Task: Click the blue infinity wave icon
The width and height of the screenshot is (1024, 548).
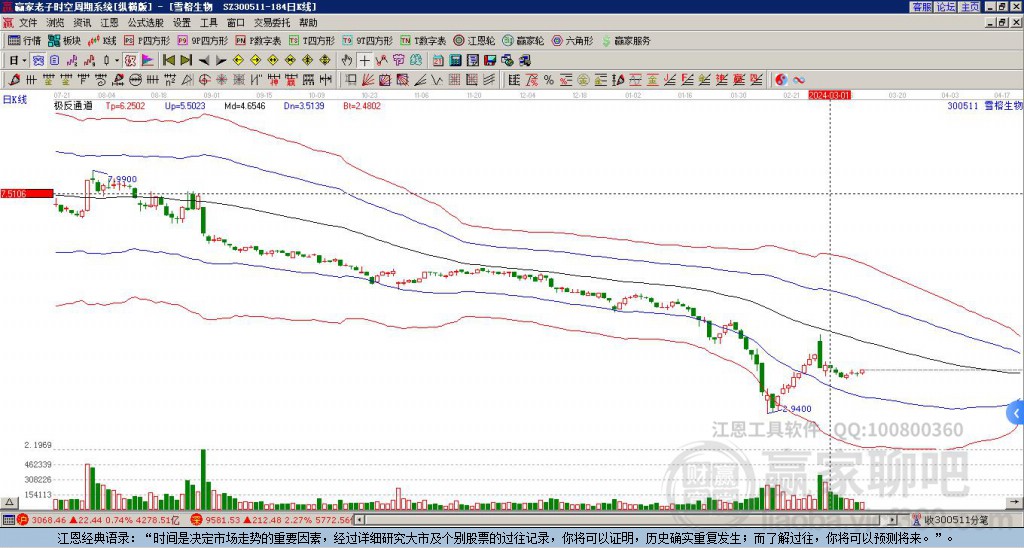Action: click(799, 80)
